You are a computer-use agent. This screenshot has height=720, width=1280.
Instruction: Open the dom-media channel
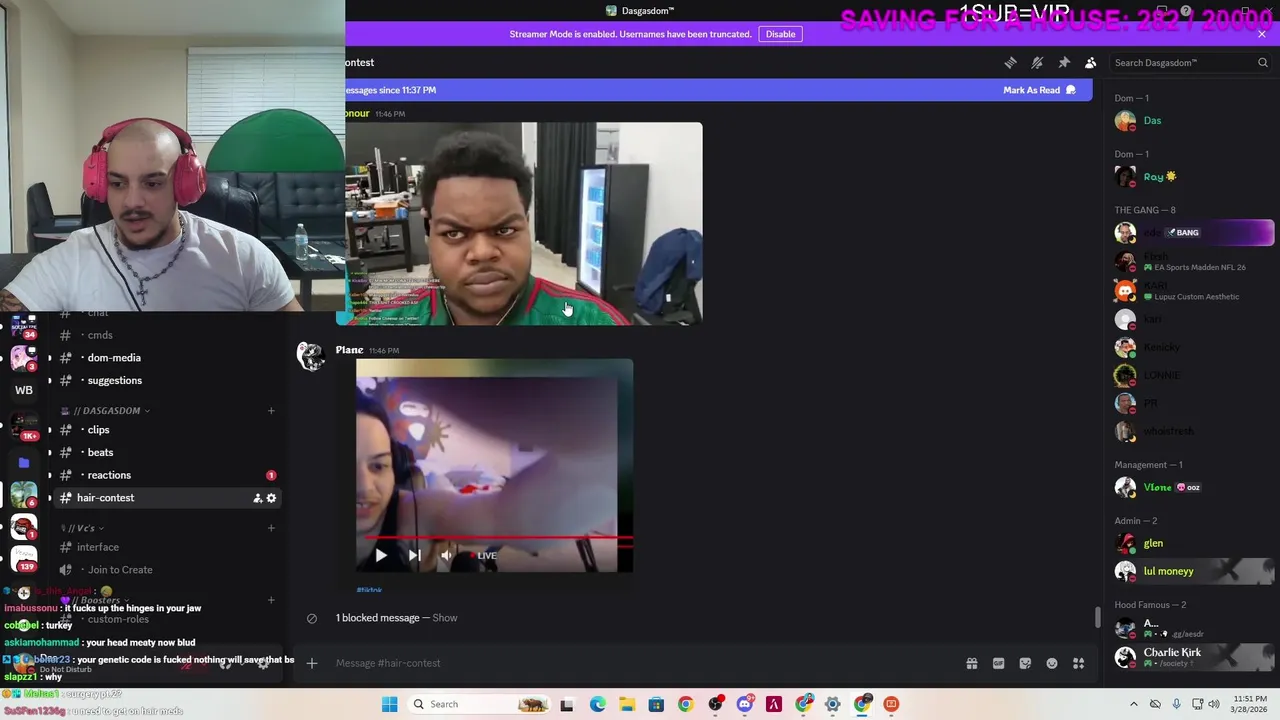[x=114, y=358]
